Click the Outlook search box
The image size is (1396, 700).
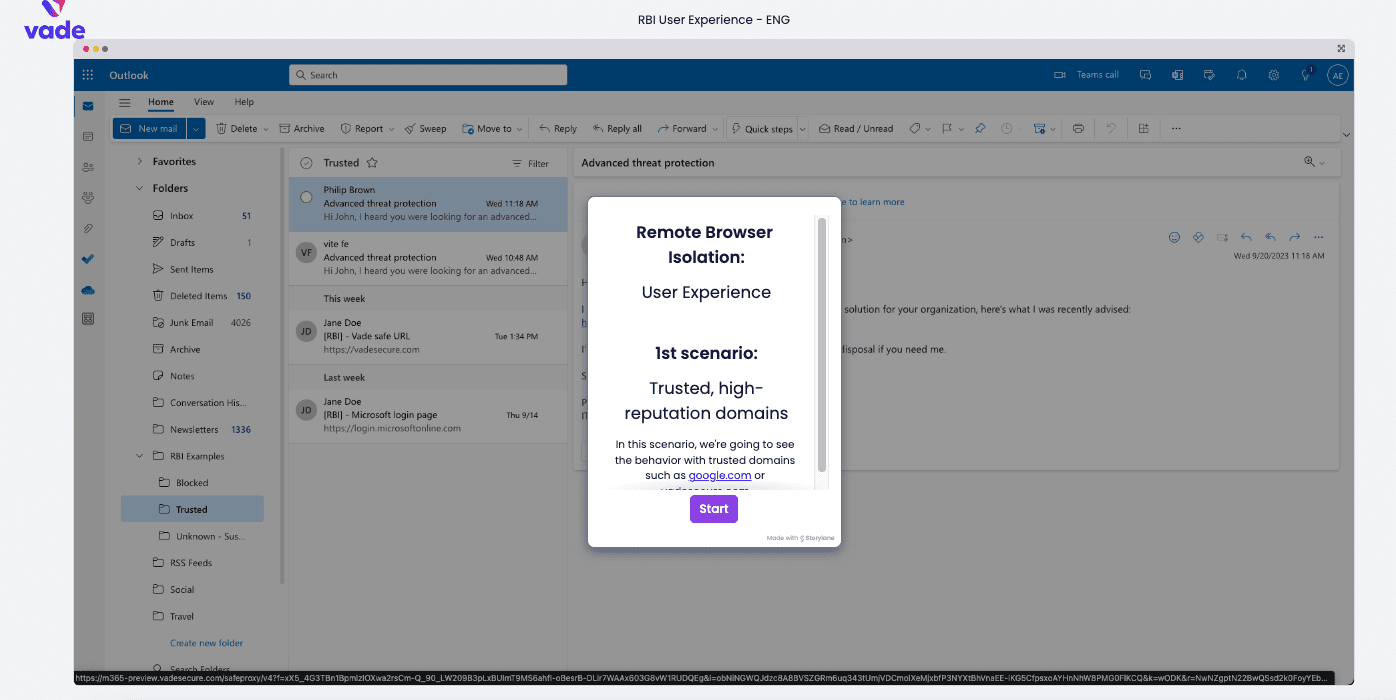[428, 75]
